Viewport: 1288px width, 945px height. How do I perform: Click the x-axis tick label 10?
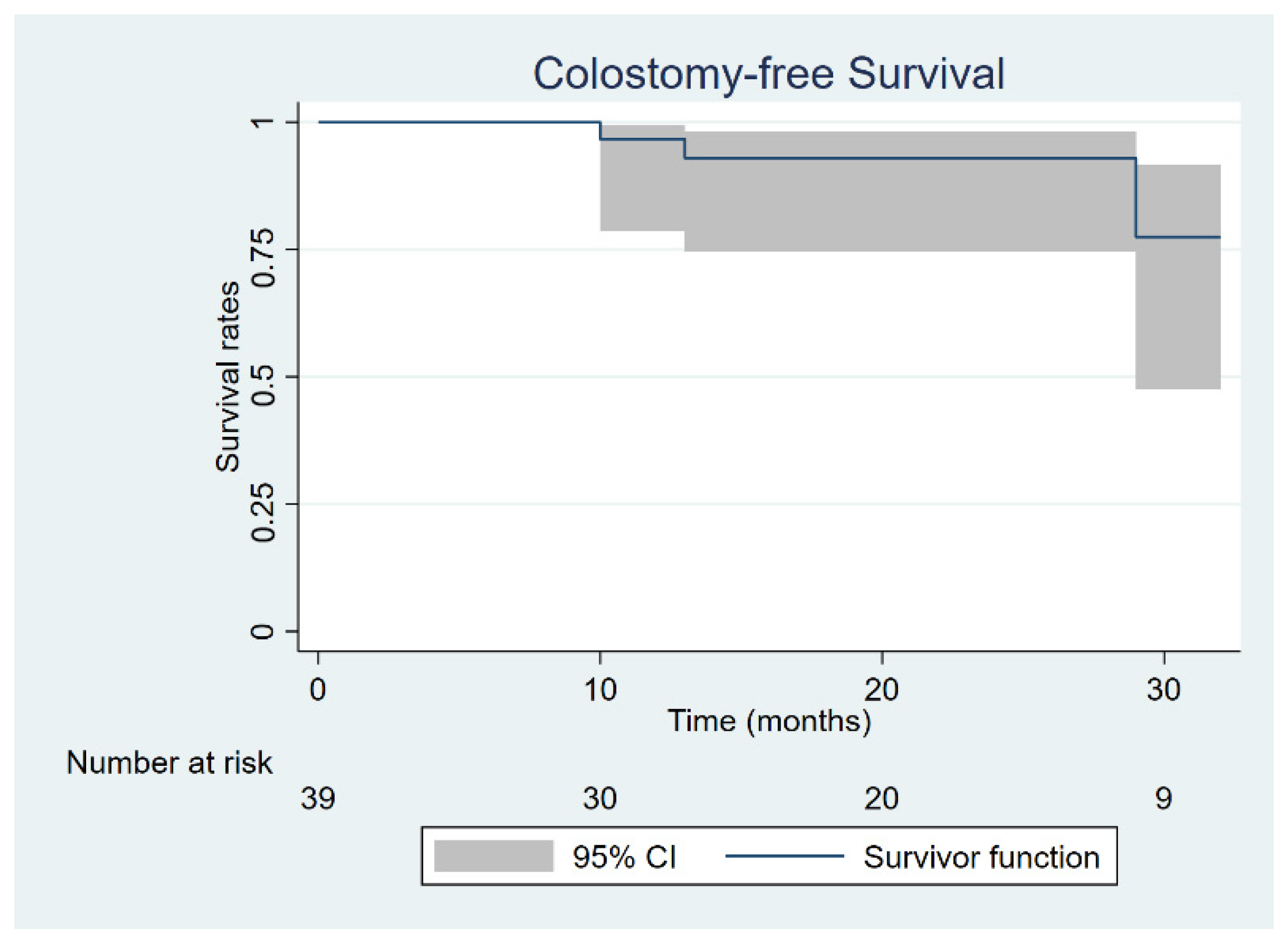(600, 690)
